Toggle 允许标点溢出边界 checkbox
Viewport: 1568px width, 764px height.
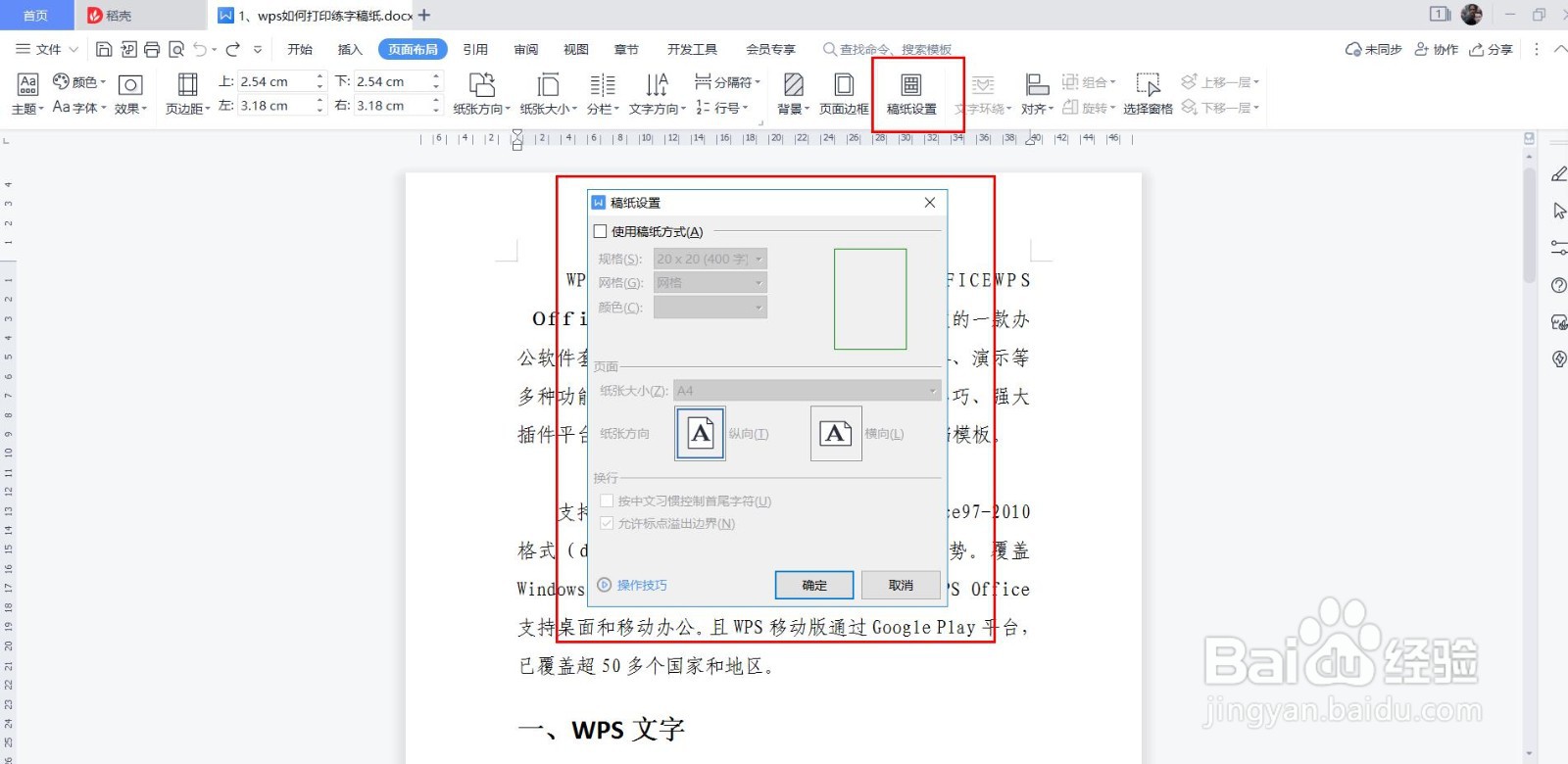[x=608, y=523]
